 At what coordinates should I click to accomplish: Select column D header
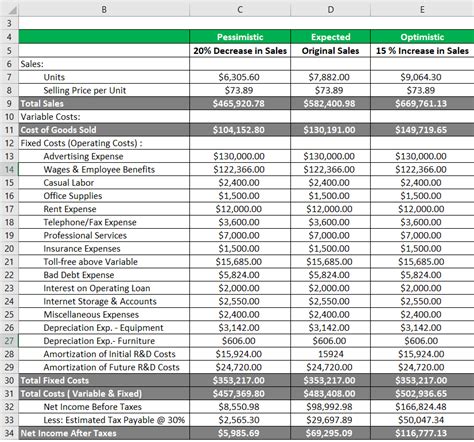(330, 10)
